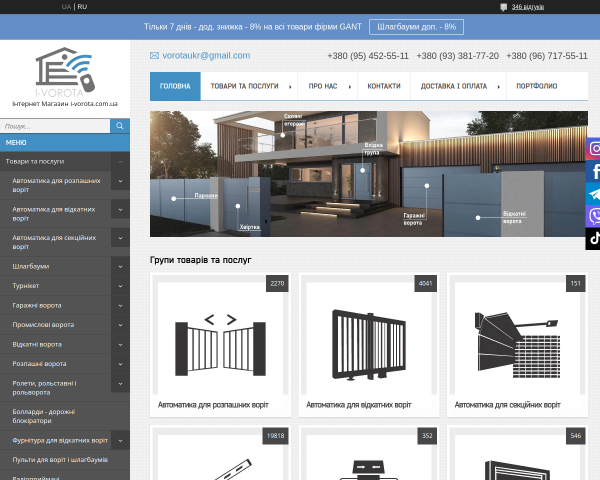Viewport: 600px width, 480px height.
Task: Open the Telegram social icon
Action: 593,194
